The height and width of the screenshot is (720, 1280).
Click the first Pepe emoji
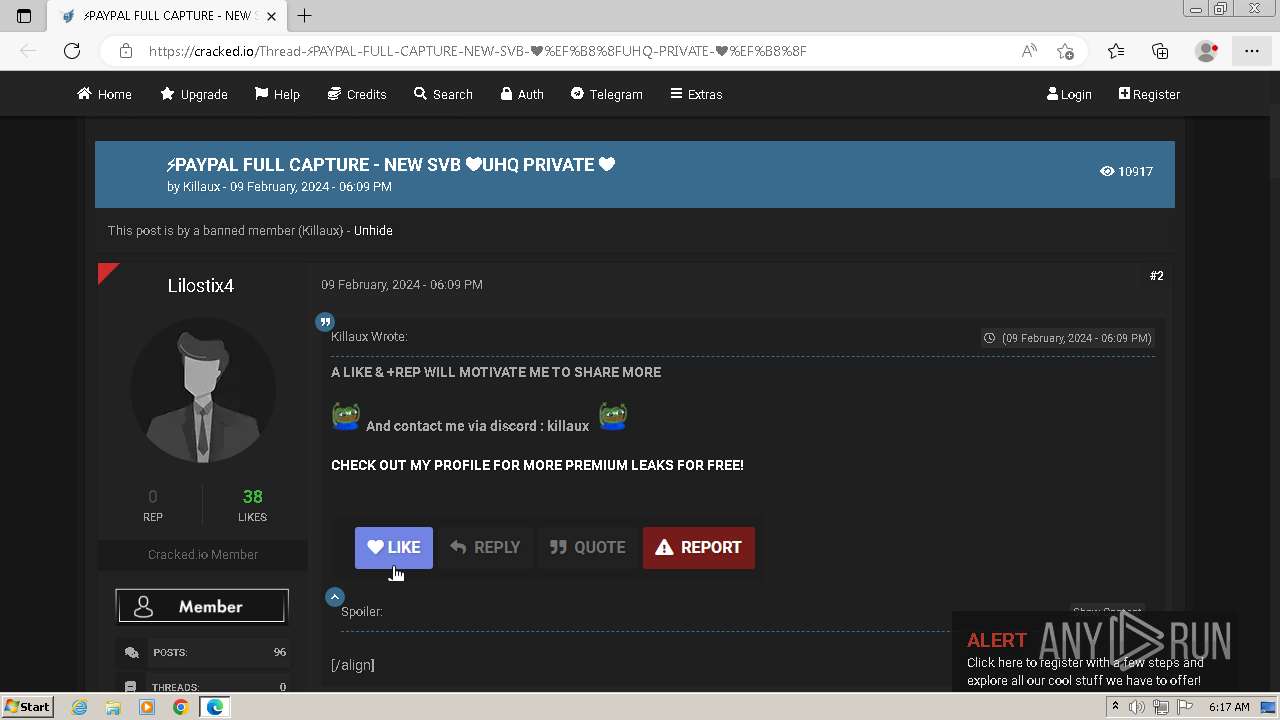346,416
